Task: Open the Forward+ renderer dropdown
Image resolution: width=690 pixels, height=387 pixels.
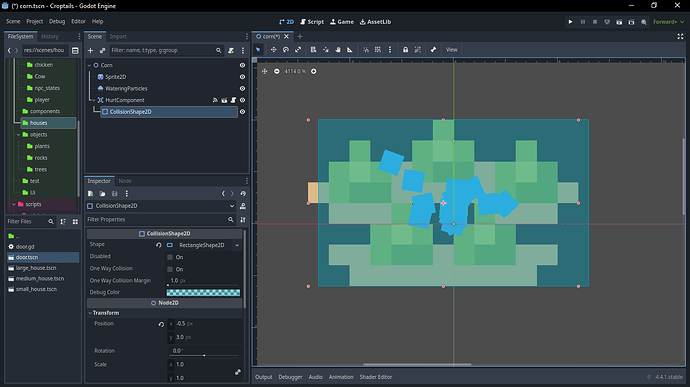Action: pyautogui.click(x=669, y=22)
